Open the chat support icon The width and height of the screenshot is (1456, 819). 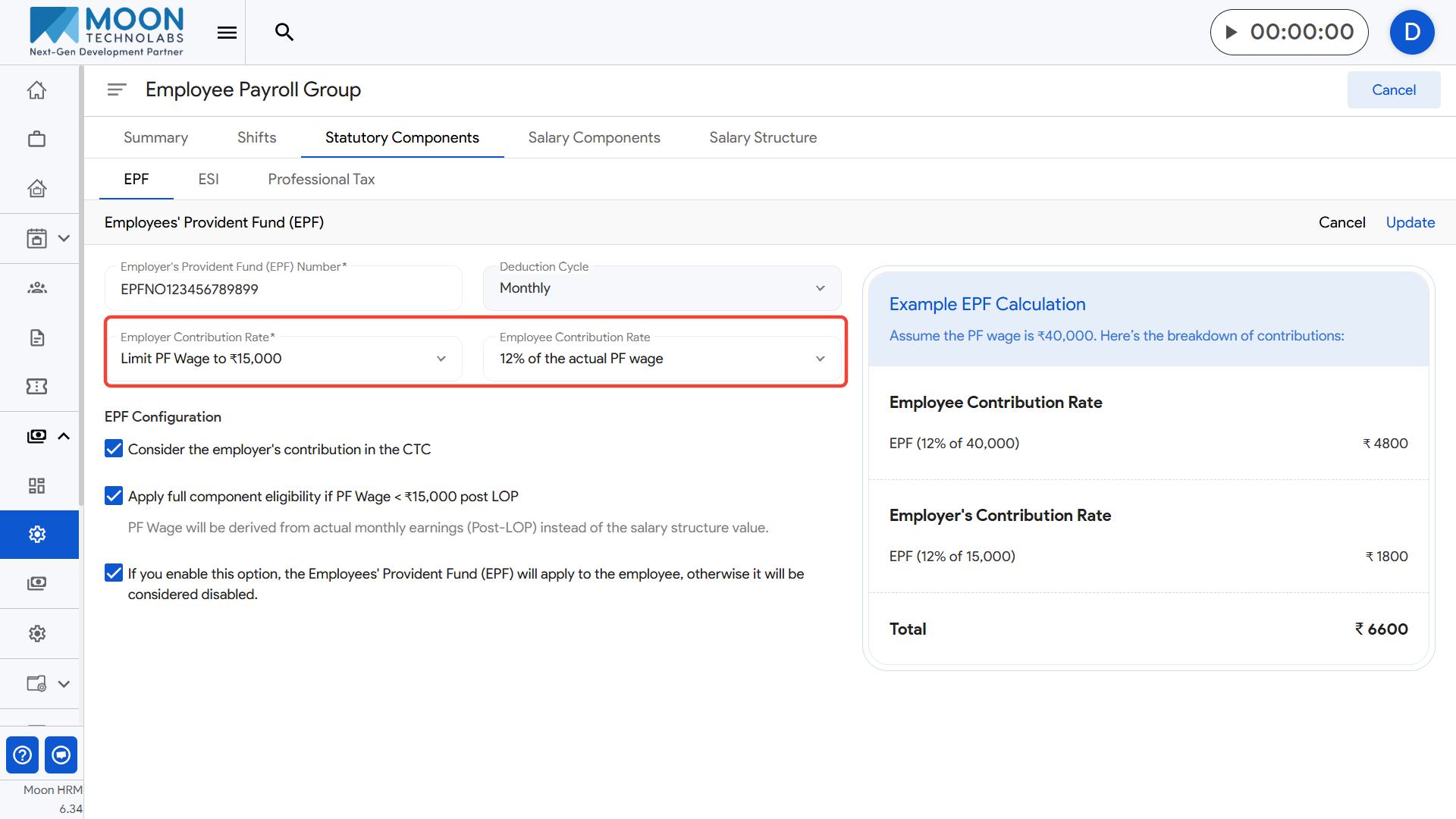61,755
